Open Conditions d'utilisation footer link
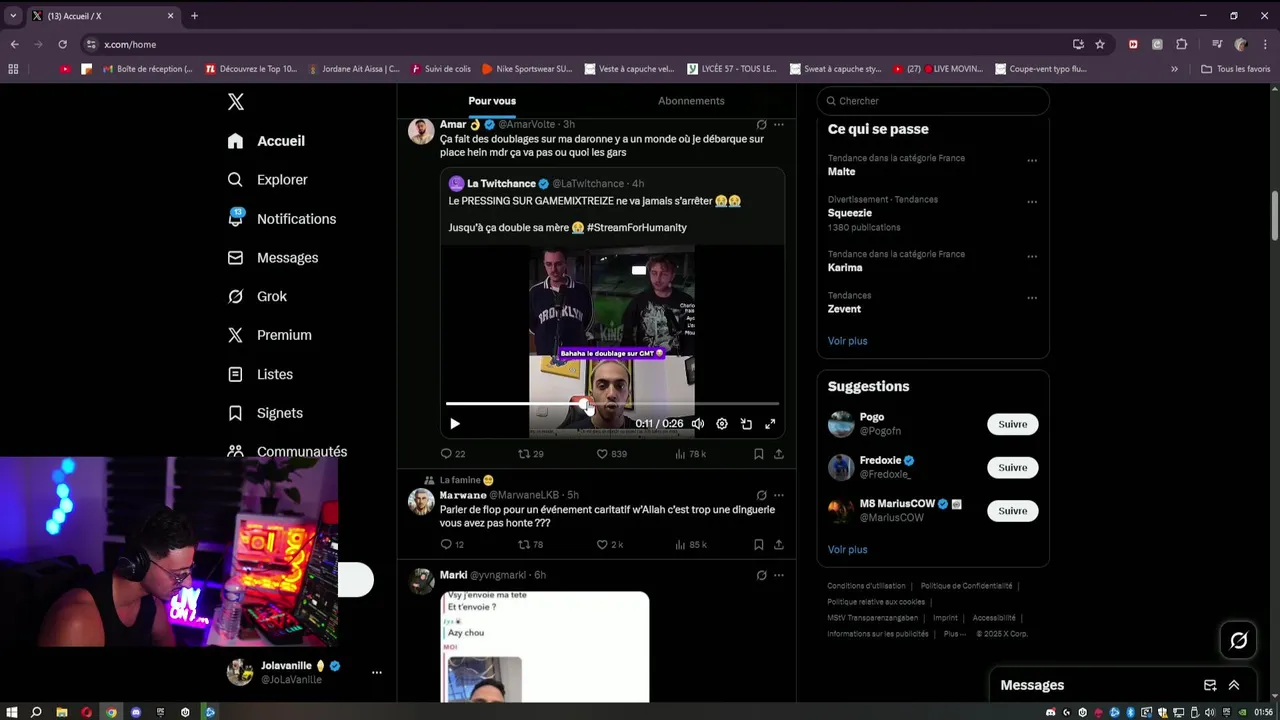Screen dimensions: 1280x720 866,586
